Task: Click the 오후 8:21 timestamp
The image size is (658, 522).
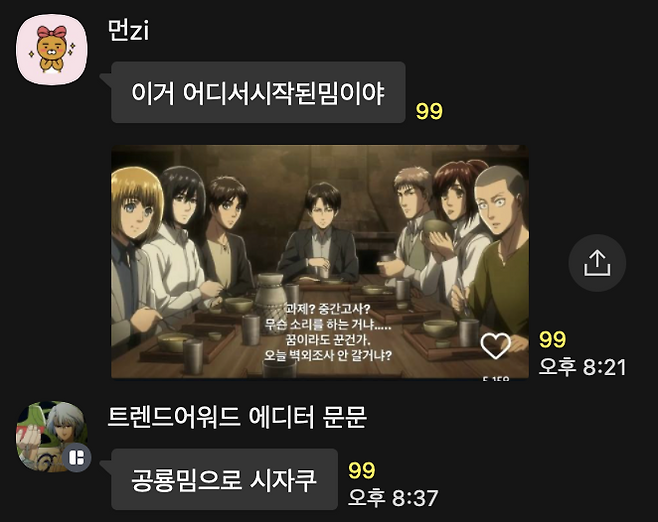Action: 582,367
